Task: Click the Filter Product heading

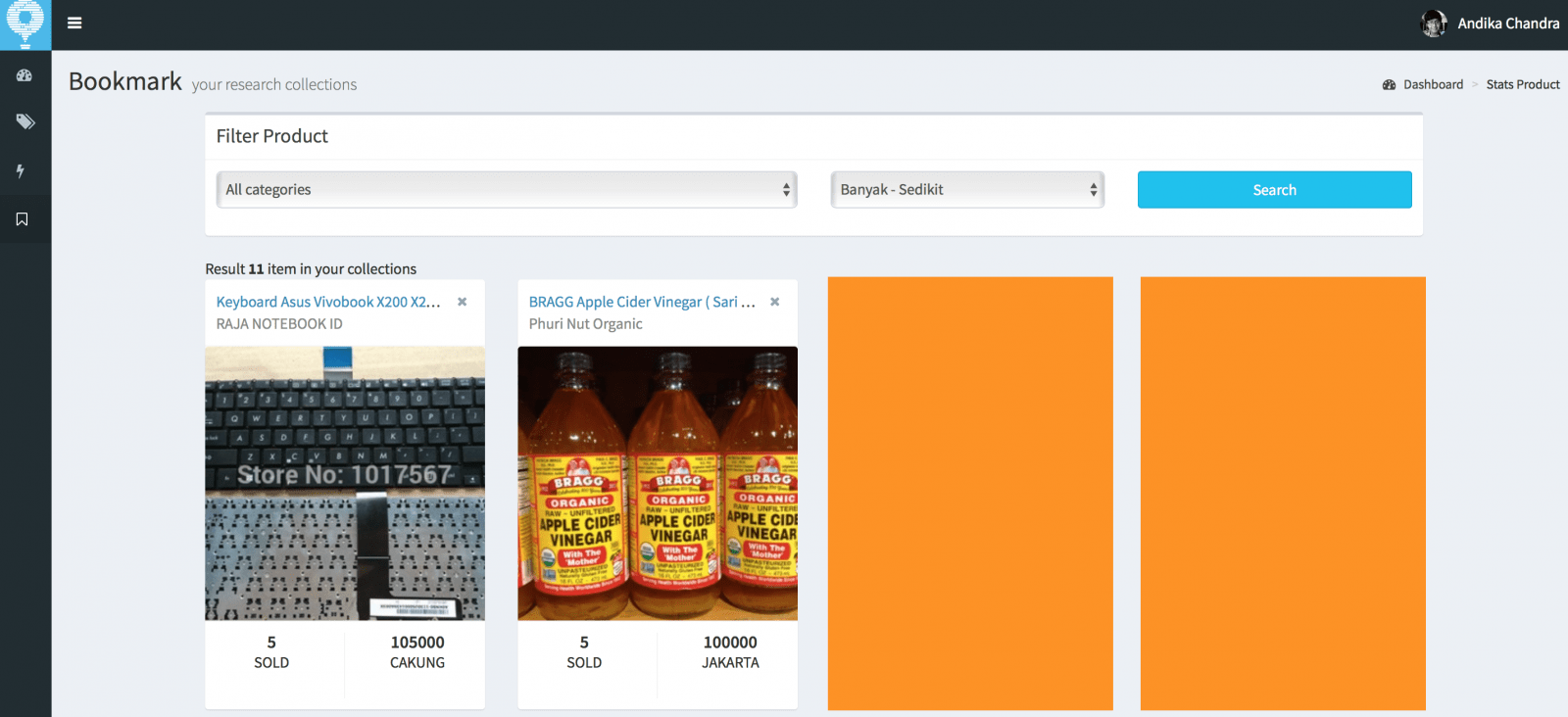Action: tap(272, 136)
